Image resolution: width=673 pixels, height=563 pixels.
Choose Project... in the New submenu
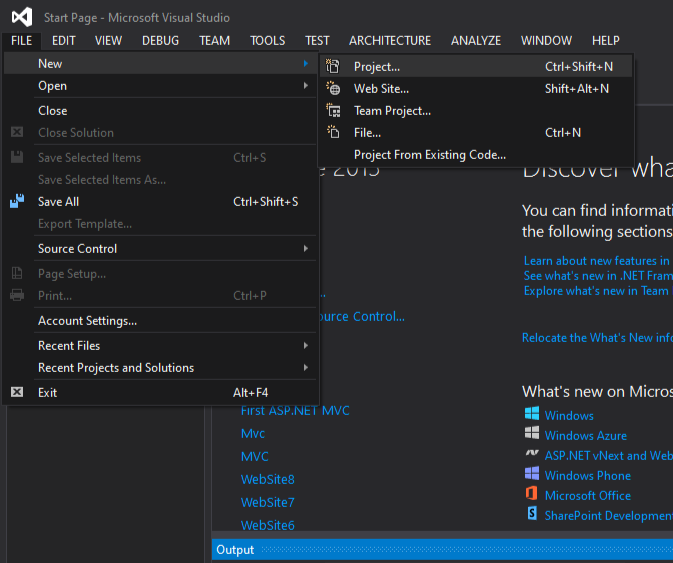476,67
